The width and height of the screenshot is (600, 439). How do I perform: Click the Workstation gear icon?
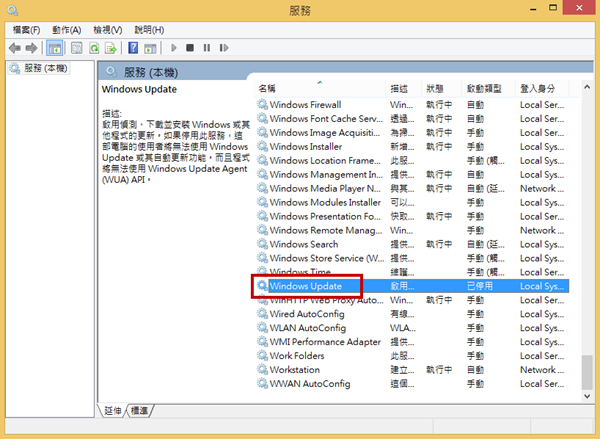262,369
